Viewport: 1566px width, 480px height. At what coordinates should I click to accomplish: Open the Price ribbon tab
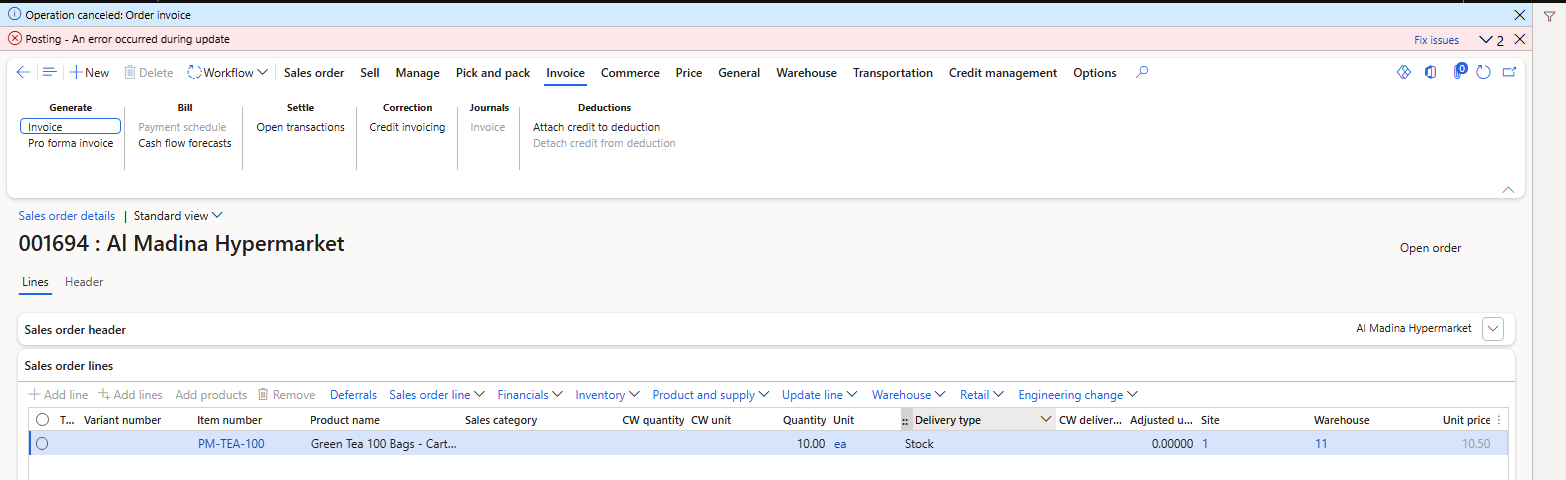pyautogui.click(x=689, y=73)
